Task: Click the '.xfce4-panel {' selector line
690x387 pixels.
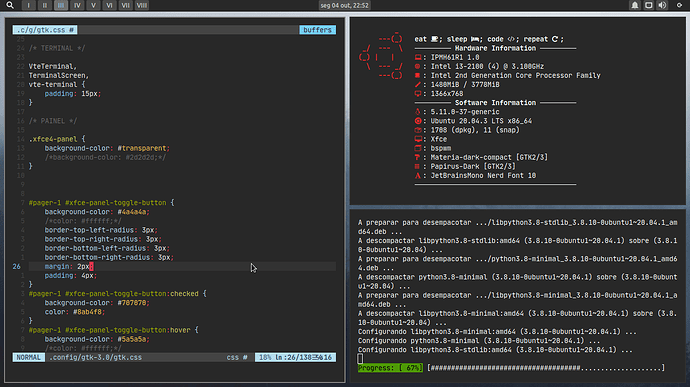Action: [57, 139]
